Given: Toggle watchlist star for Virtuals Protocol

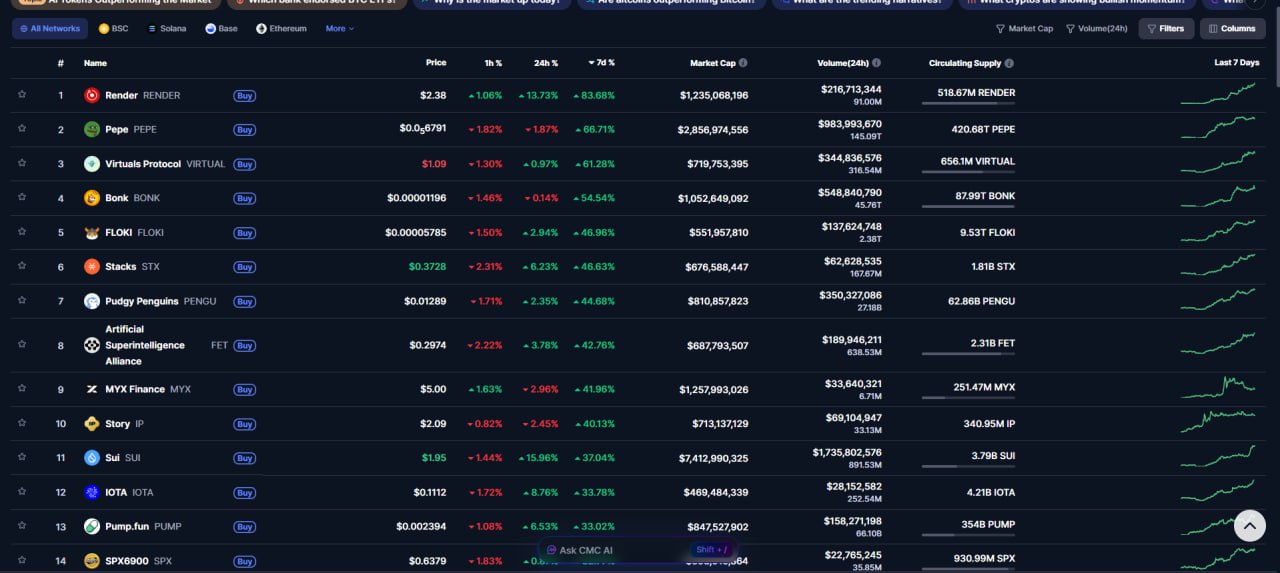Looking at the screenshot, I should click(x=22, y=164).
